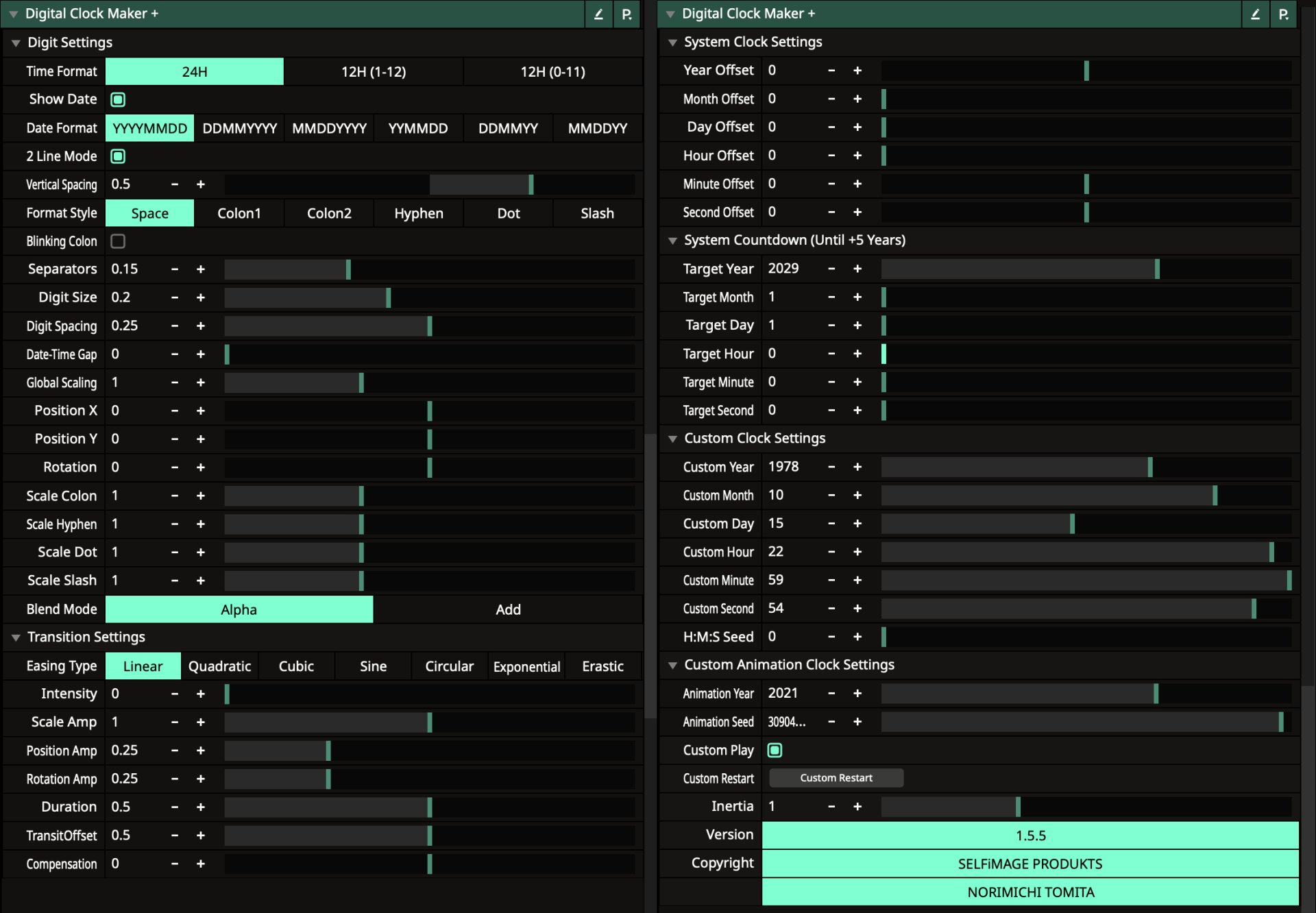The width and height of the screenshot is (1316, 913).
Task: Decrease Vertical Spacing with minus button
Action: pyautogui.click(x=175, y=184)
